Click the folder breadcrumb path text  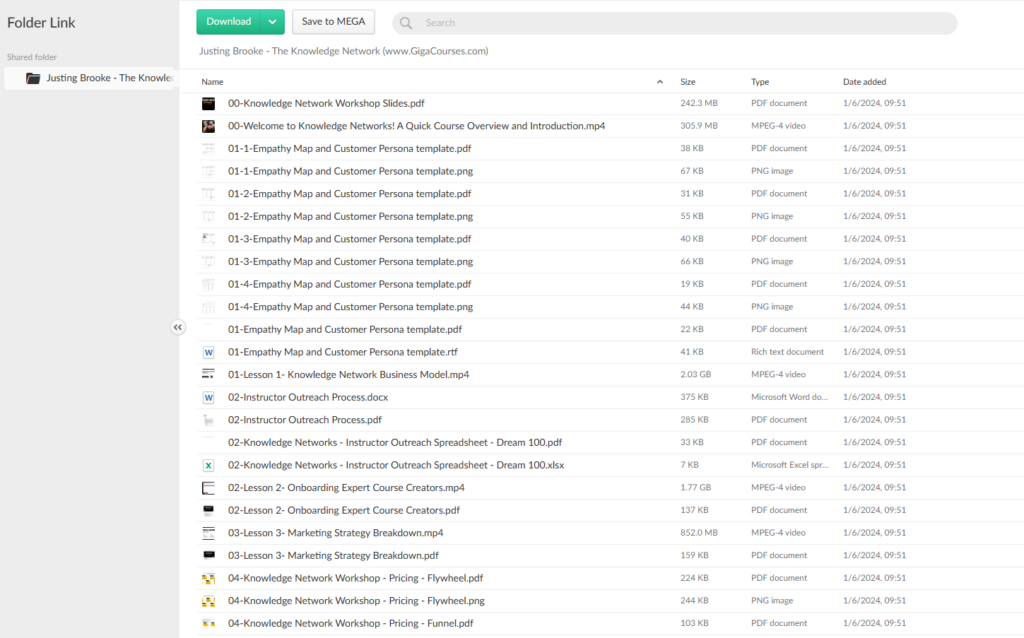[343, 51]
